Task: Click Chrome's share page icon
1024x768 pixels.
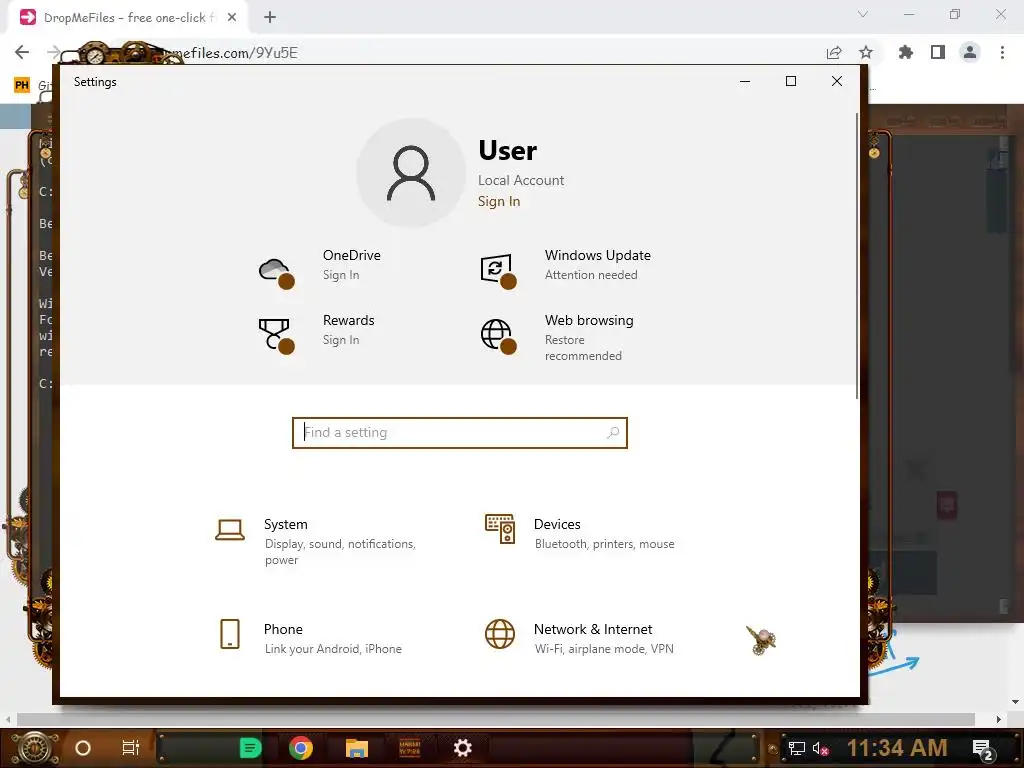Action: 833,52
